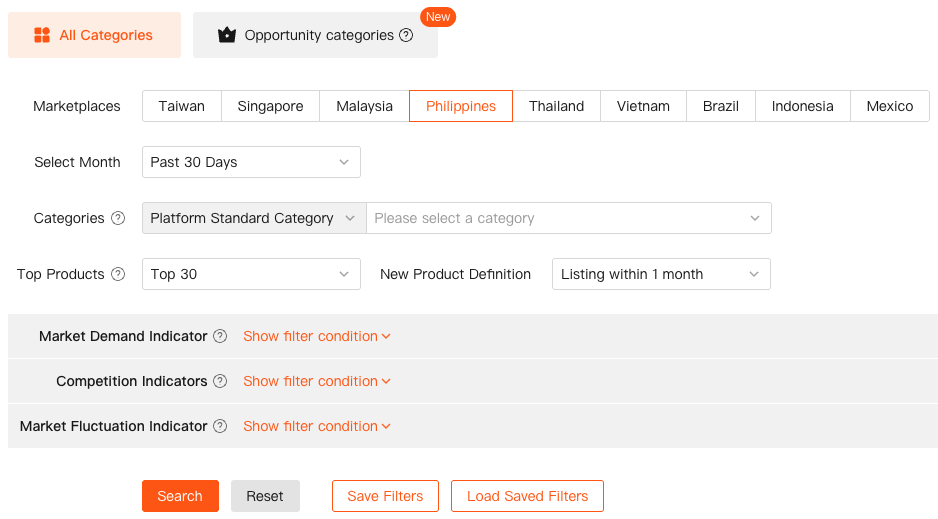
Task: Click help icon beside Opportunity categories
Action: click(x=406, y=35)
